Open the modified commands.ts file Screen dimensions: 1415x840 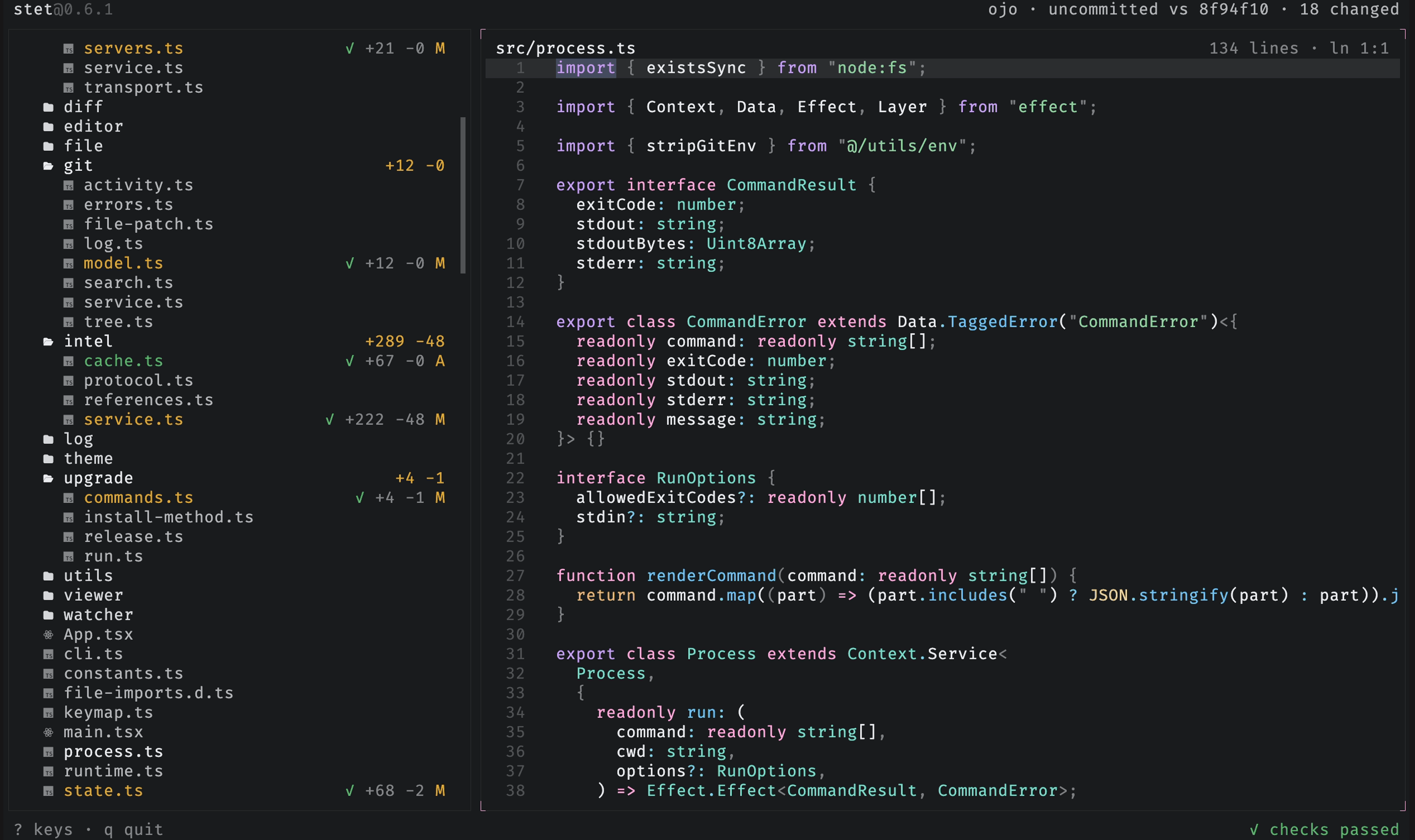pyautogui.click(x=139, y=497)
